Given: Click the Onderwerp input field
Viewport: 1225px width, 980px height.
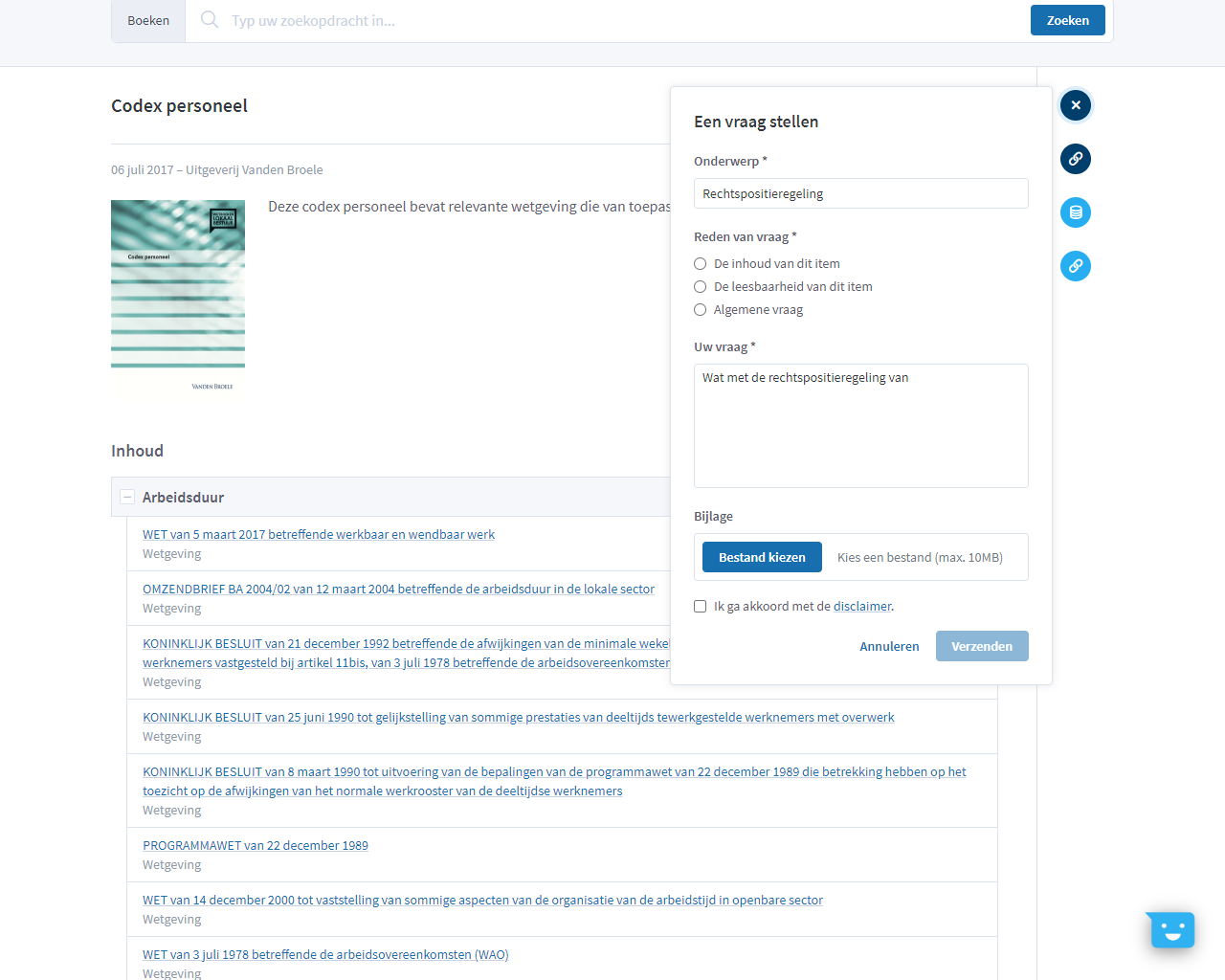Looking at the screenshot, I should [860, 192].
